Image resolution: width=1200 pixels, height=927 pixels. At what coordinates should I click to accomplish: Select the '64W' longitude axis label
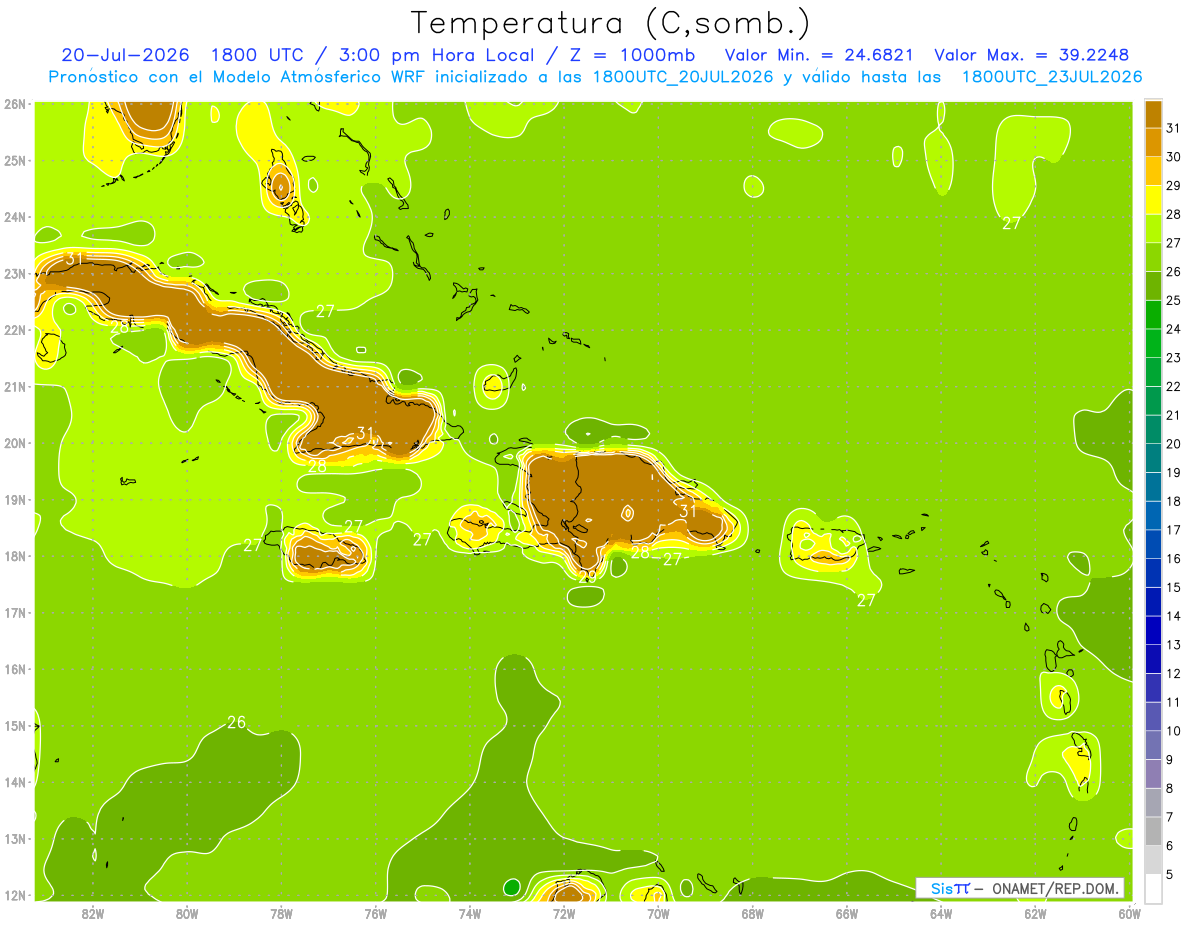pos(941,913)
